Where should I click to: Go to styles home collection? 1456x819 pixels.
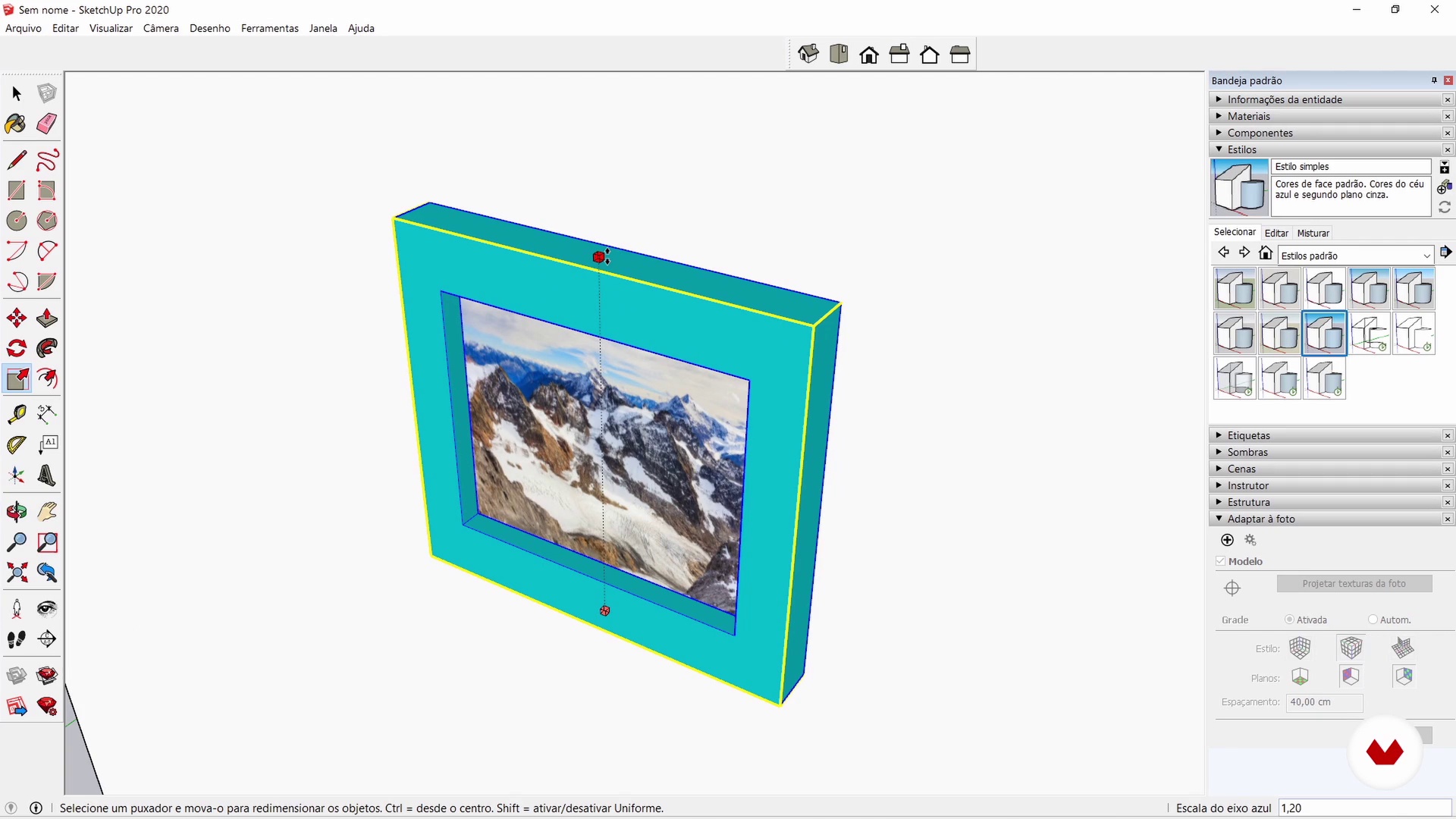[x=1266, y=253]
